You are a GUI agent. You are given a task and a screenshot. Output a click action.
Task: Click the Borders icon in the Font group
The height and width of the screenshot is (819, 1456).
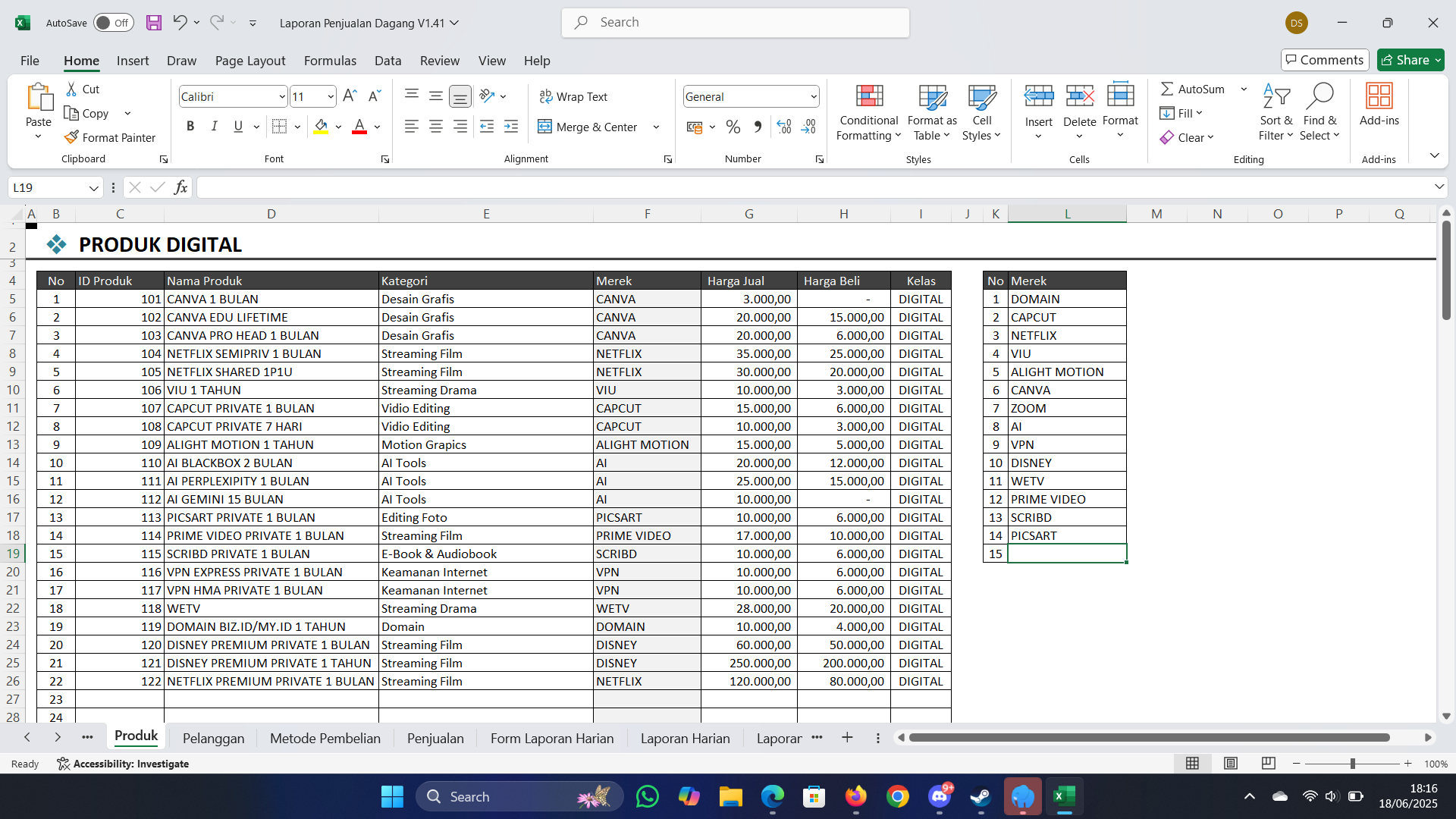click(x=279, y=127)
